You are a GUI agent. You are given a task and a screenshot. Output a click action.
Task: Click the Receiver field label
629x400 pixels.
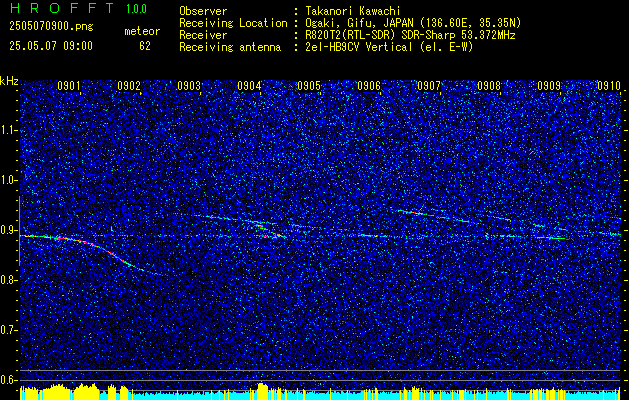click(x=203, y=35)
